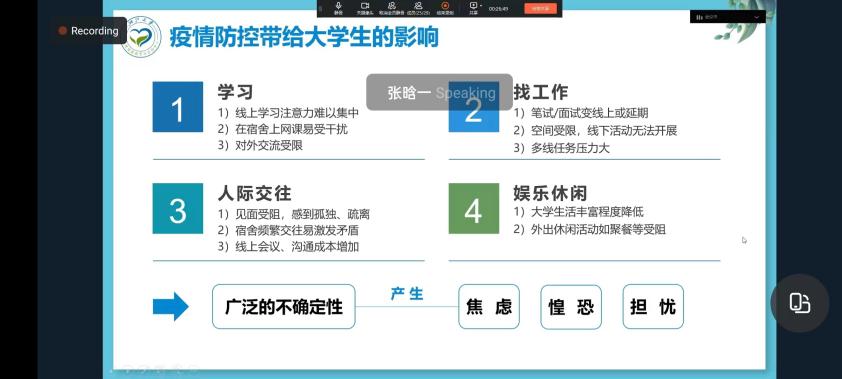Click the blue right arrow shape
Viewport: 842px width, 379px height.
point(171,307)
